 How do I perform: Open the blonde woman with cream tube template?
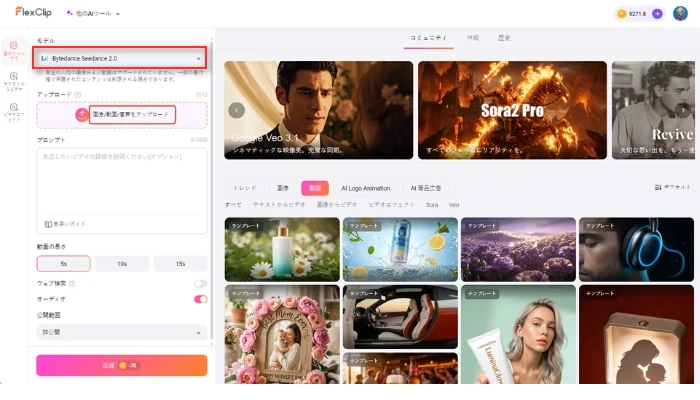(x=518, y=335)
